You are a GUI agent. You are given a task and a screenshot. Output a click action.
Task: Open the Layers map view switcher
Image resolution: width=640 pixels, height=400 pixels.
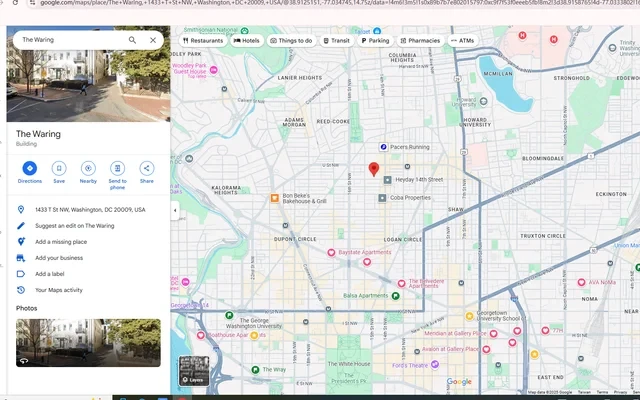pyautogui.click(x=194, y=371)
